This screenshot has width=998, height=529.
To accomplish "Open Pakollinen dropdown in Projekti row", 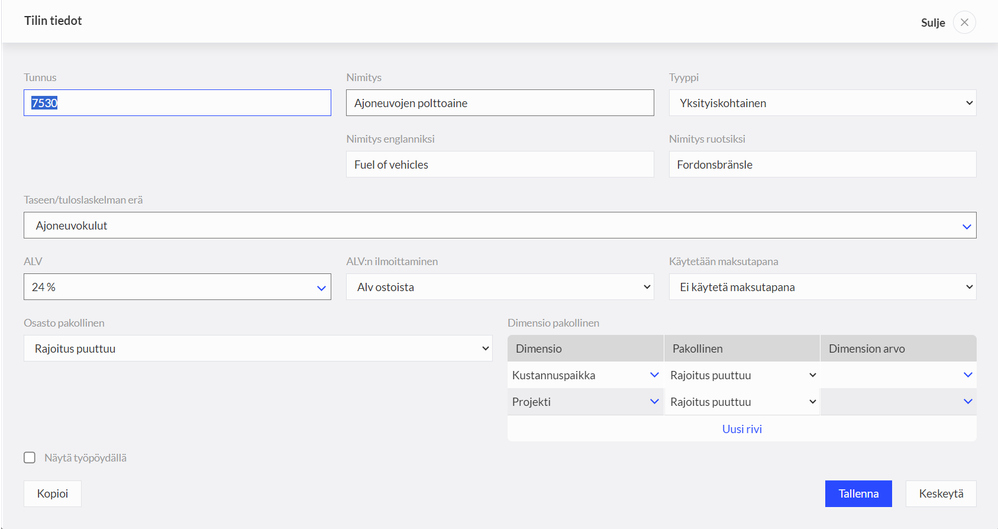I will tap(742, 402).
